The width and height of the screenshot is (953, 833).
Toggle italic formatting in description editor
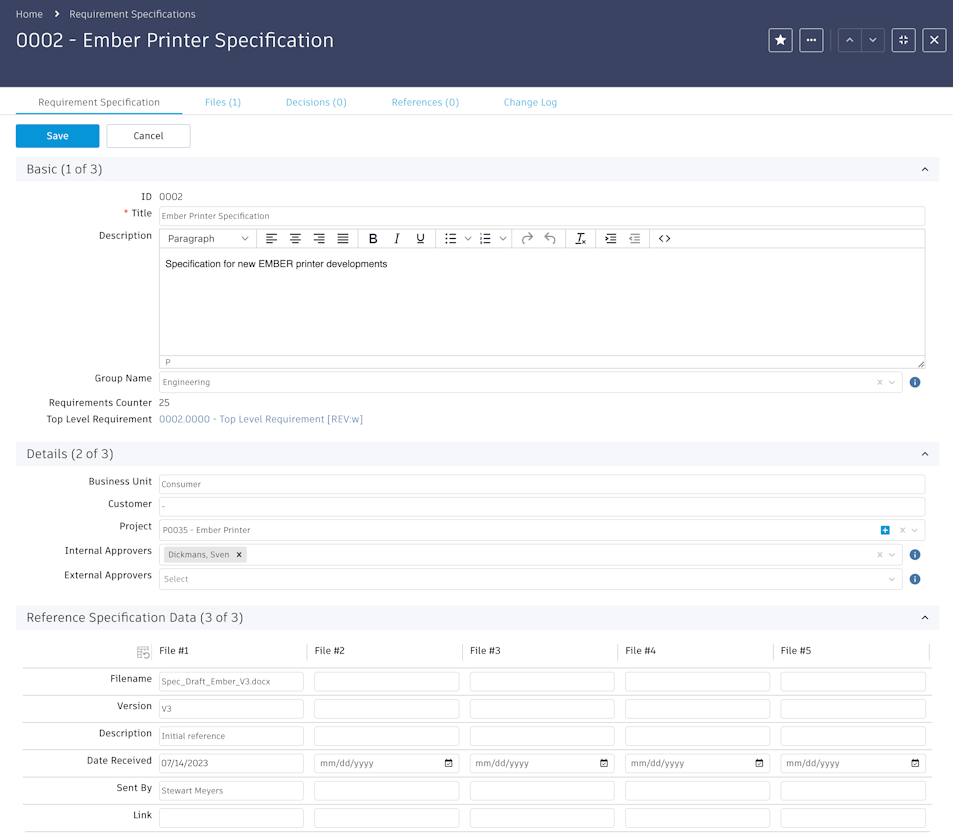click(397, 239)
